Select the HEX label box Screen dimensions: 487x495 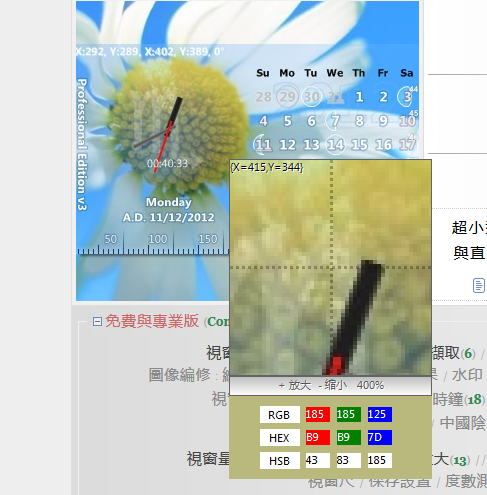pyautogui.click(x=280, y=438)
